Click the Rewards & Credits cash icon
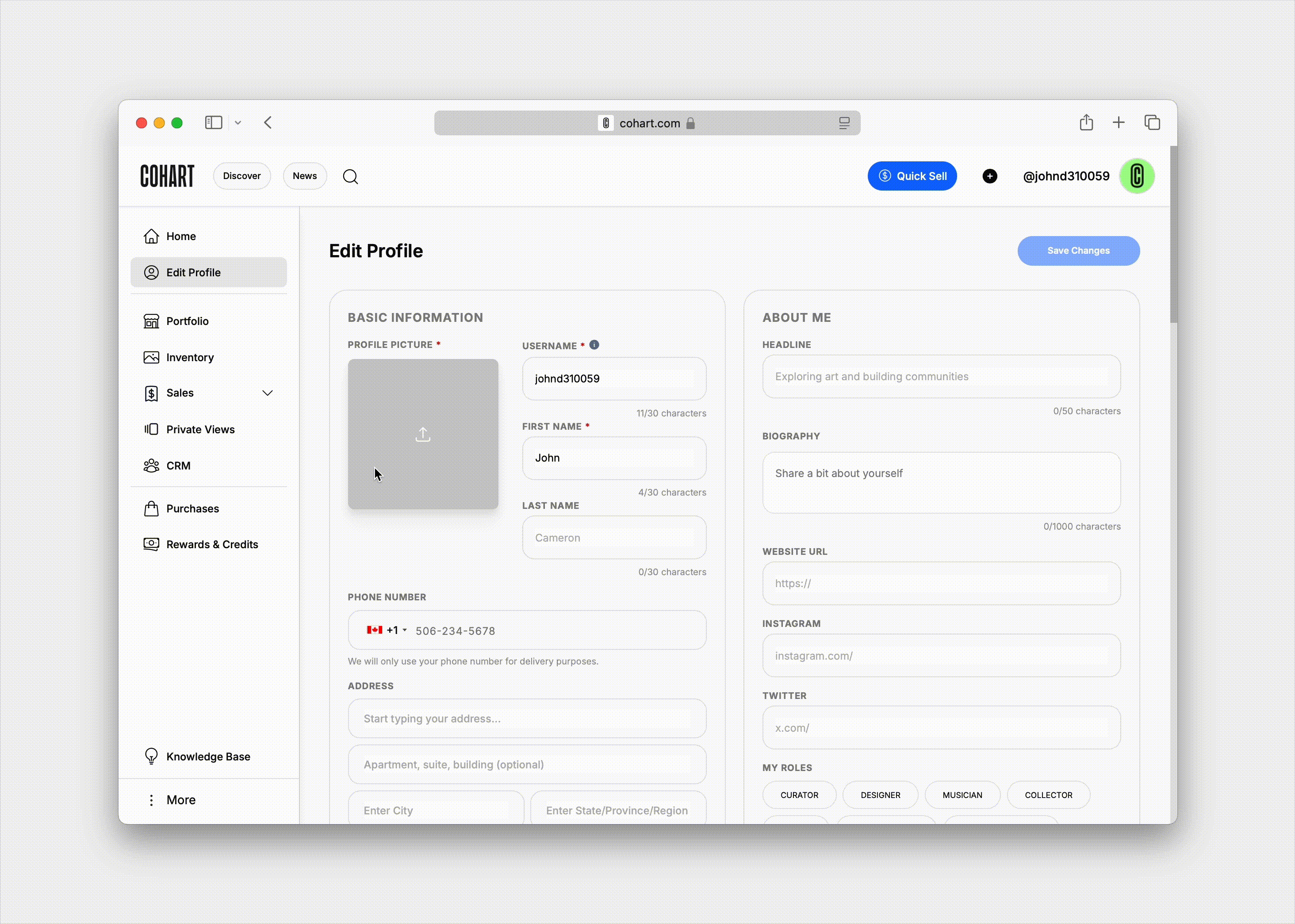Screen dimensions: 1295x924 click(x=151, y=545)
